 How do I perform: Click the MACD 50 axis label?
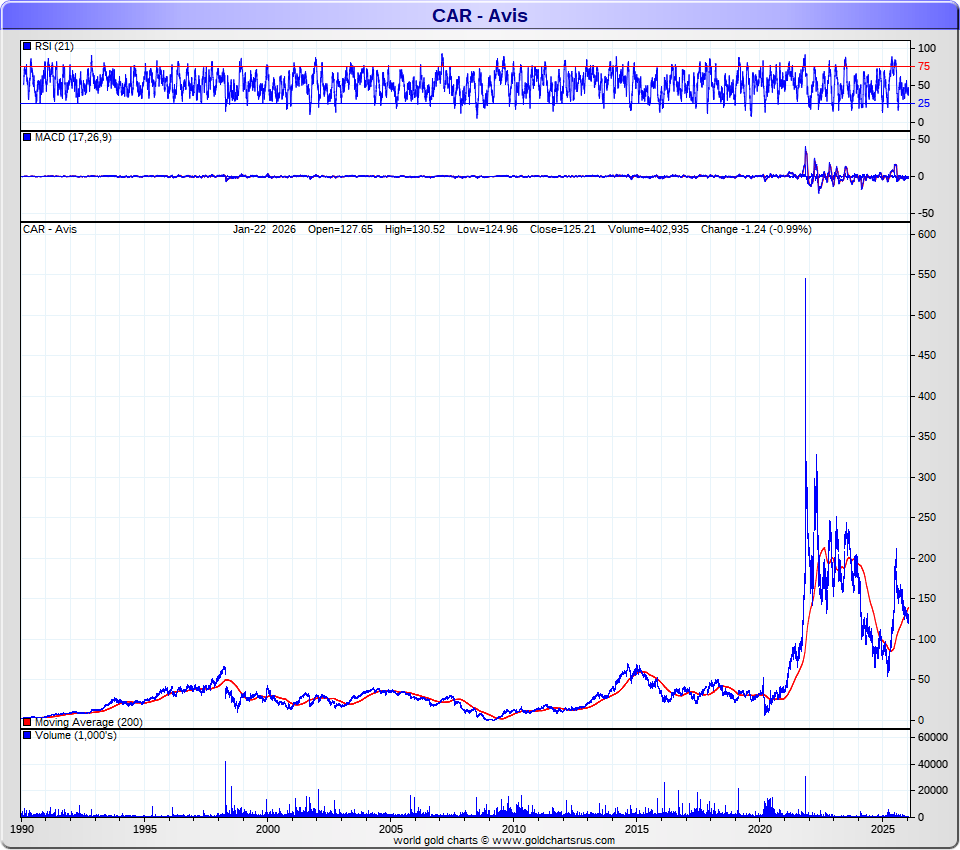click(x=924, y=139)
